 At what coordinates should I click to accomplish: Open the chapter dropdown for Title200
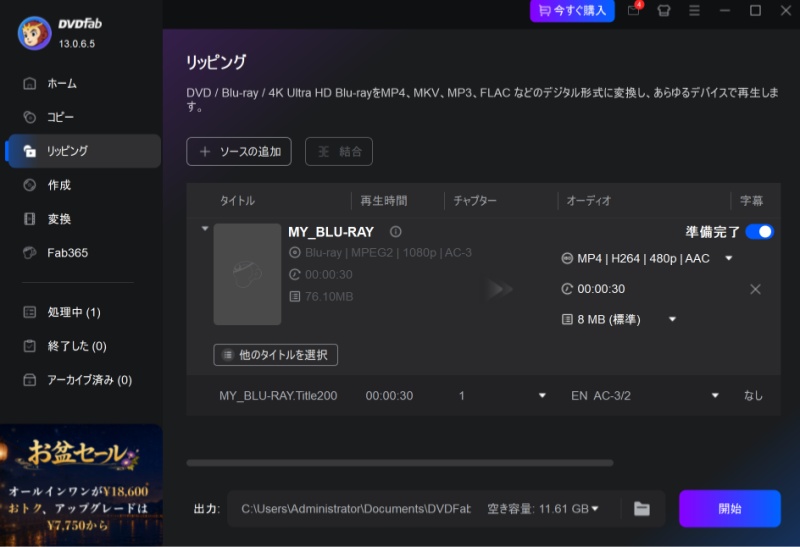pos(542,395)
